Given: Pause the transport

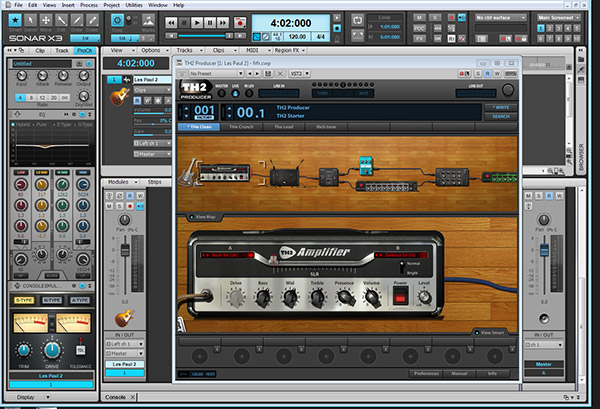Looking at the screenshot, I should pyautogui.click(x=210, y=23).
